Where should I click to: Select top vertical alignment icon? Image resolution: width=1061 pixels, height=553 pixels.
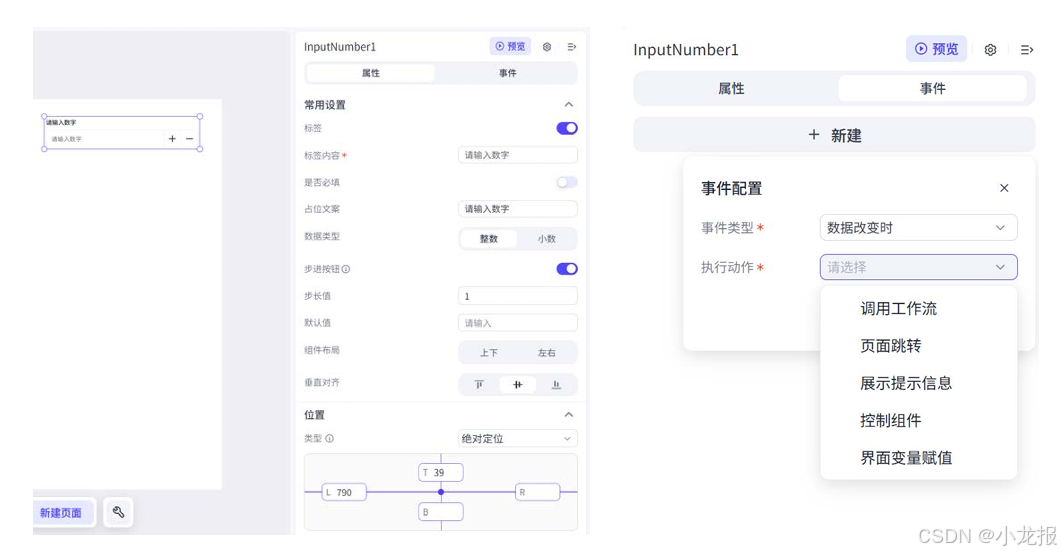point(479,384)
